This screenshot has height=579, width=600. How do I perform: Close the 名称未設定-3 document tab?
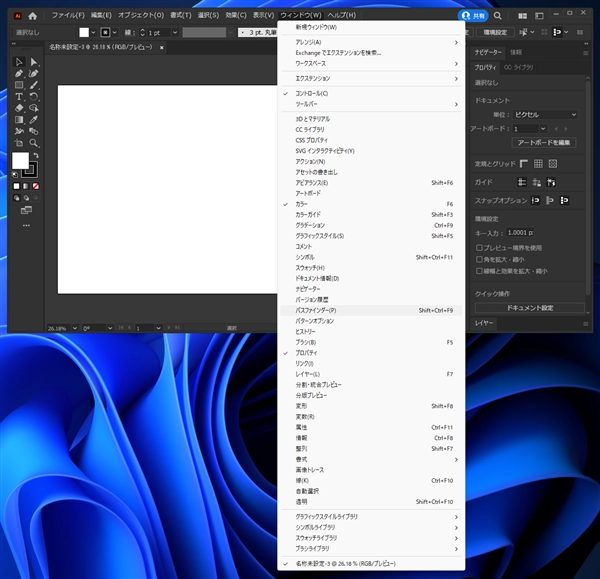point(161,47)
